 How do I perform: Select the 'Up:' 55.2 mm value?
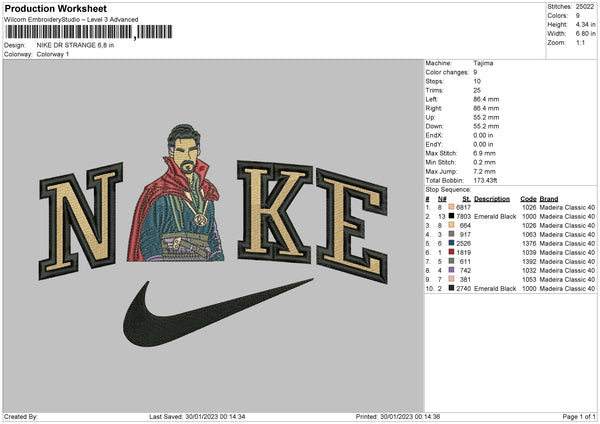(486, 117)
